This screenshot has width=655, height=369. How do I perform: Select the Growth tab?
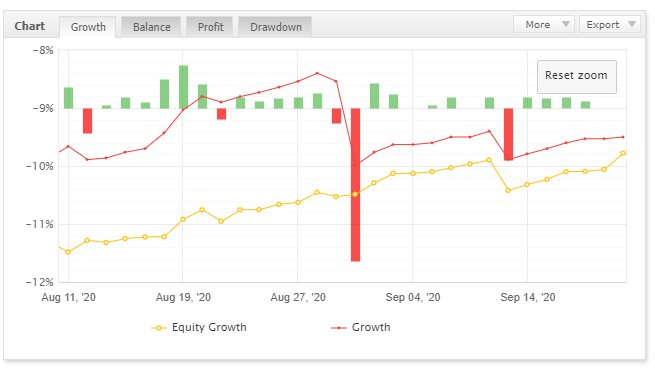[88, 27]
